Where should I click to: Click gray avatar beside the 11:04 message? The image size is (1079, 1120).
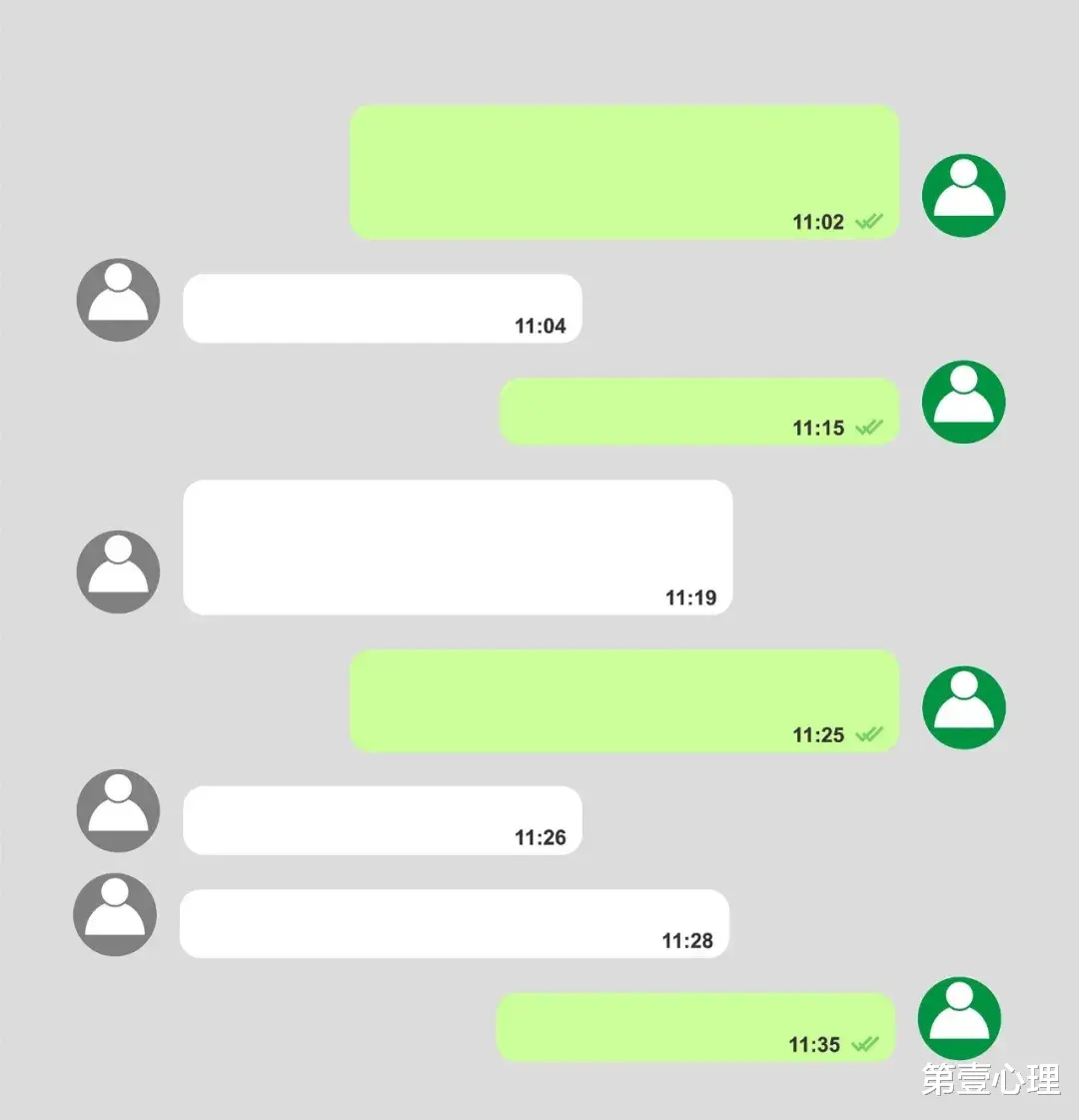click(x=118, y=300)
